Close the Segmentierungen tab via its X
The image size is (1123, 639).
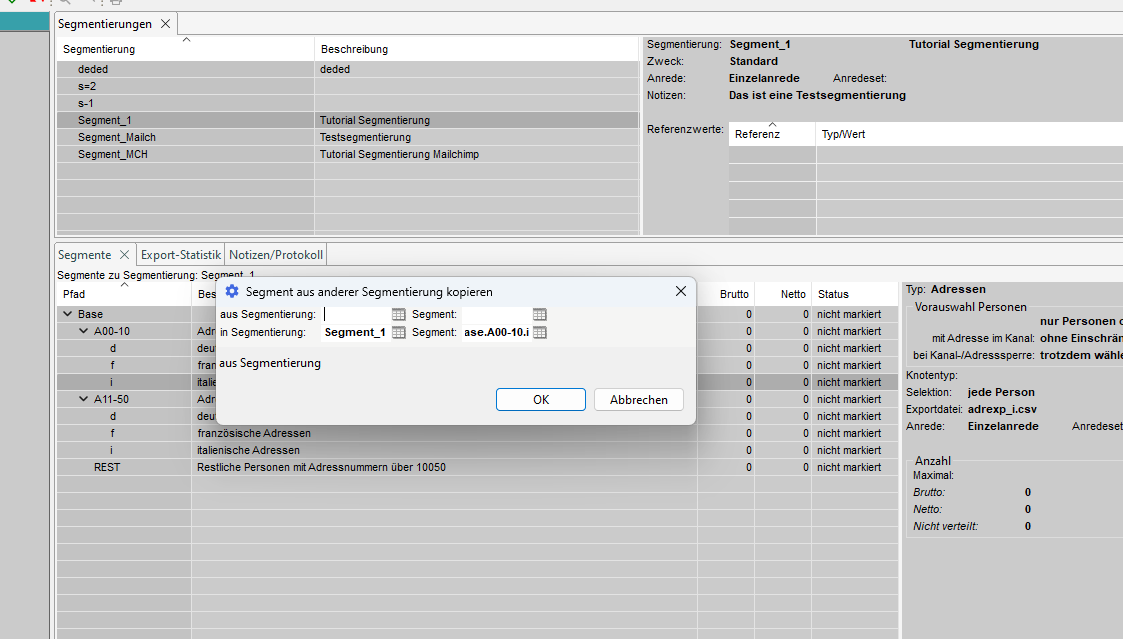click(165, 23)
